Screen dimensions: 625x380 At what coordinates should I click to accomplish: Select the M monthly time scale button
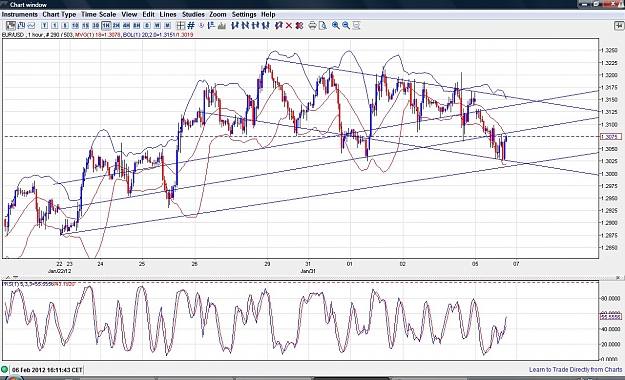168,26
